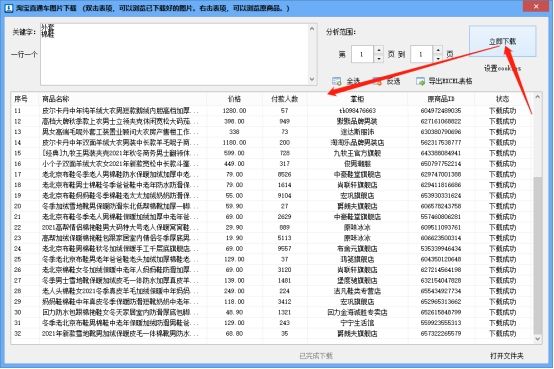
Task: Select row 11 priced 1280.00
Action: tap(271, 111)
